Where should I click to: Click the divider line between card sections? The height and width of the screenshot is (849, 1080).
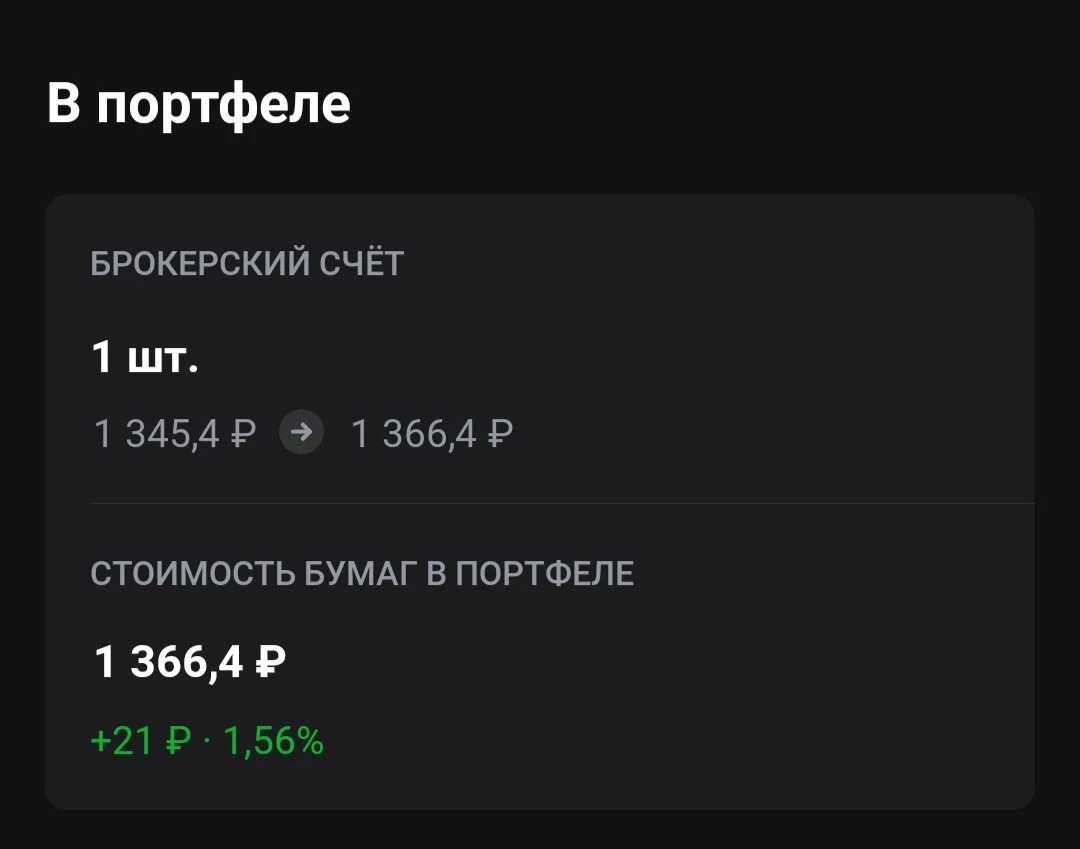562,503
